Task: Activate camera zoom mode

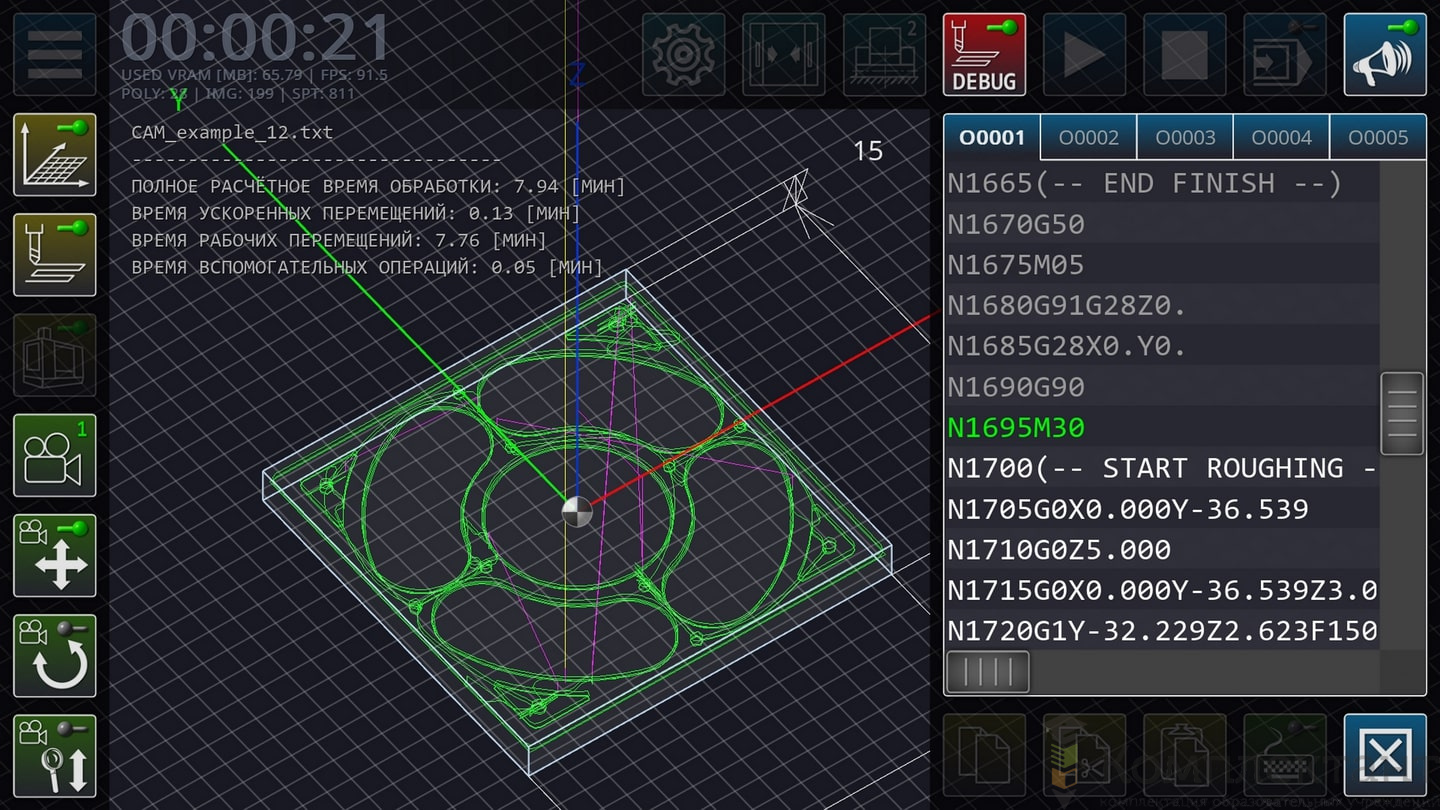Action: 54,755
